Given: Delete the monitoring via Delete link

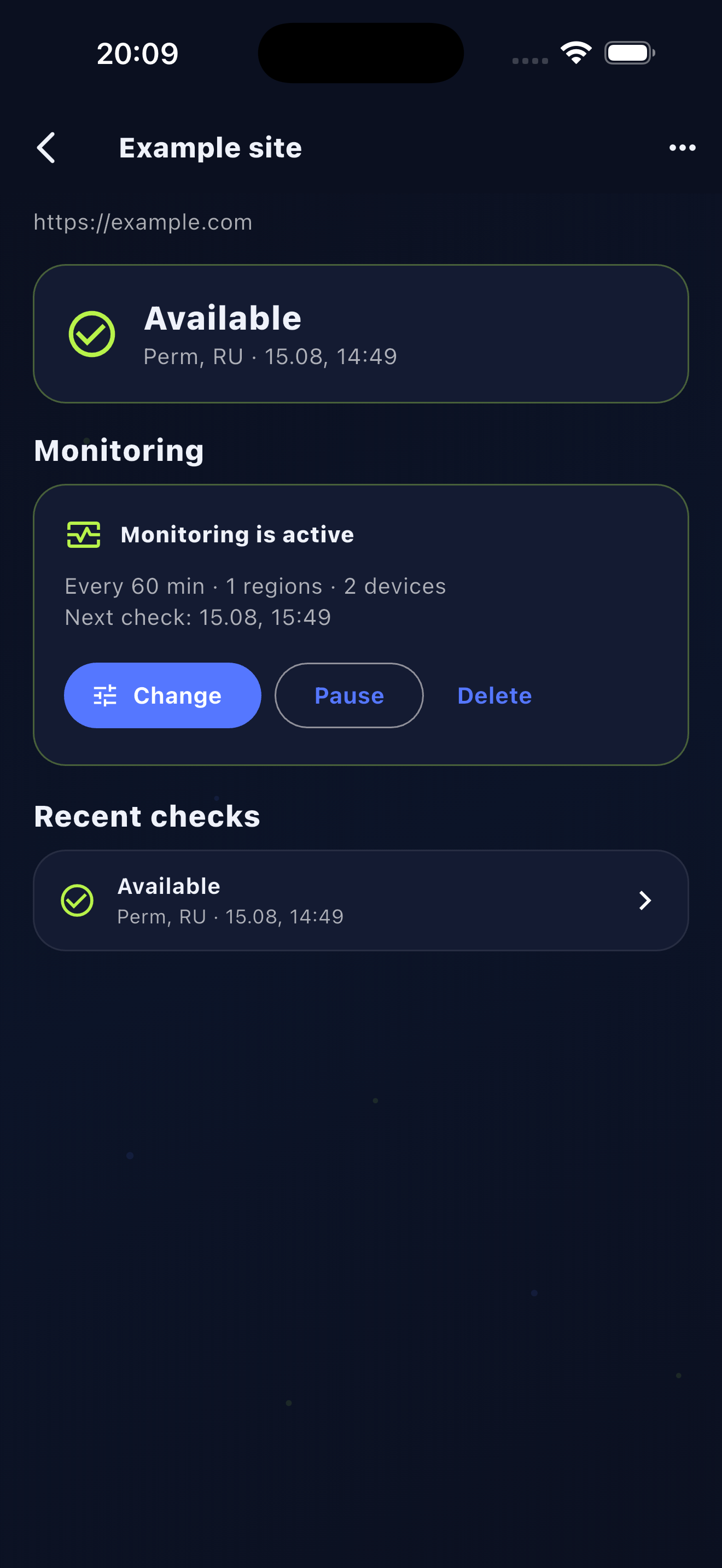Looking at the screenshot, I should pyautogui.click(x=494, y=696).
